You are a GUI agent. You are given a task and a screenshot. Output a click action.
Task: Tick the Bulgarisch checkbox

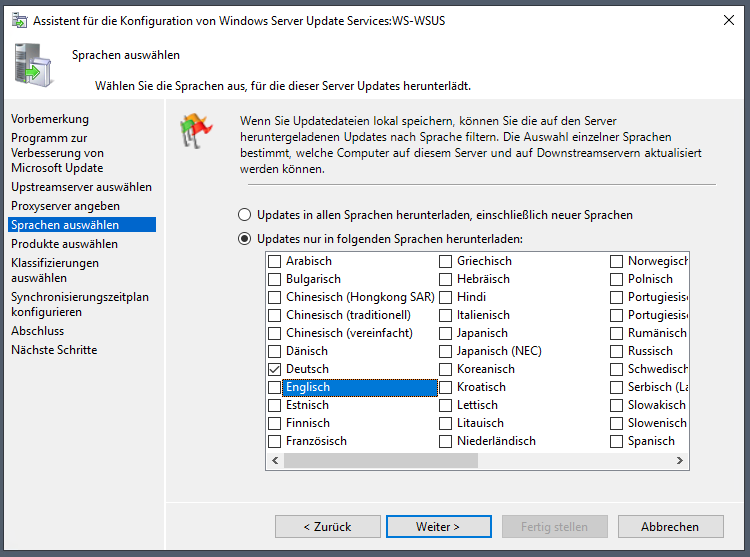tap(275, 279)
